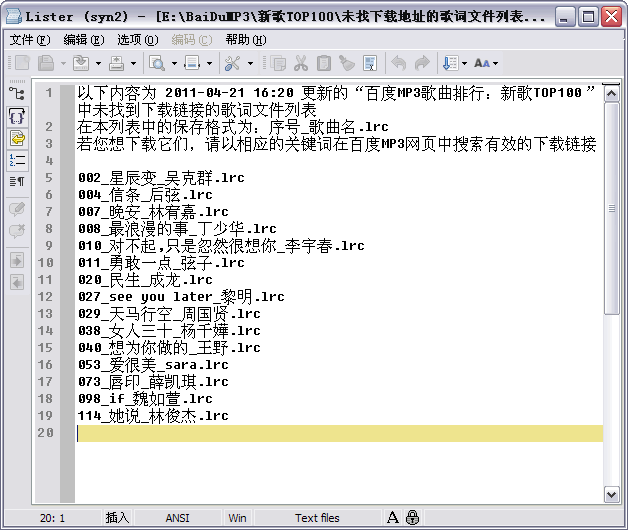Click the line 002_星辰变_吴克群.lrc
Viewport: 628px width, 530px height.
tap(161, 177)
